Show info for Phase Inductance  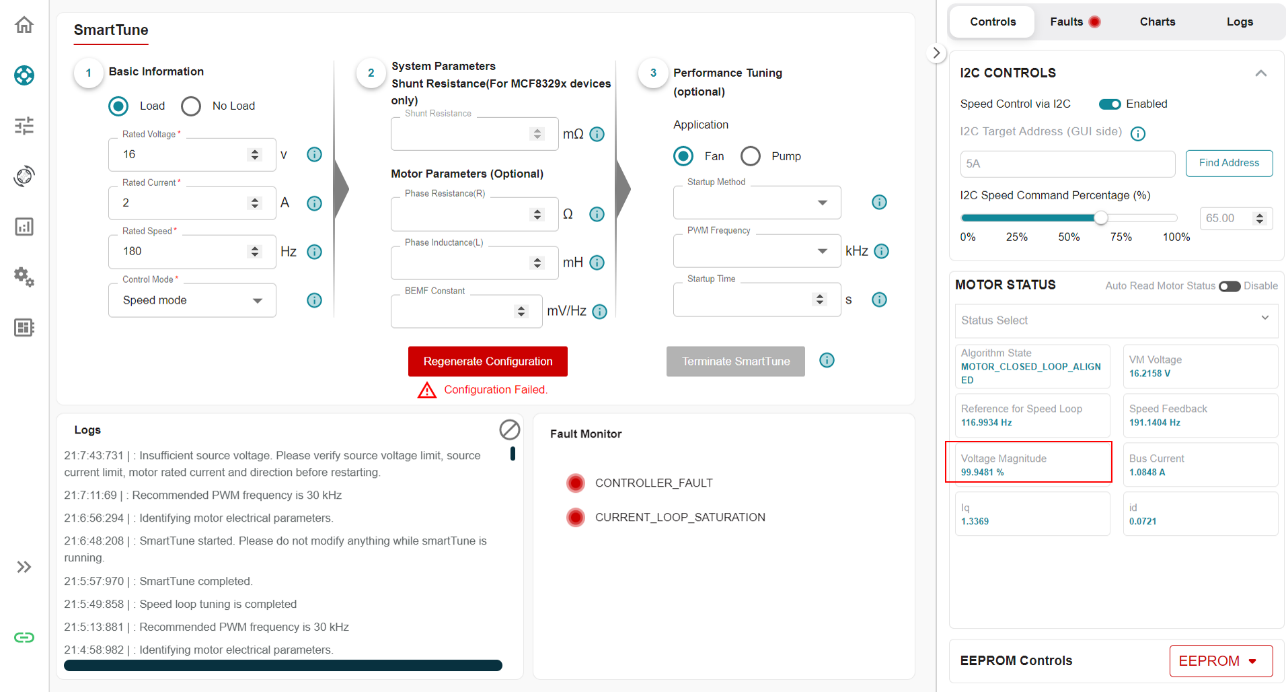coord(597,263)
